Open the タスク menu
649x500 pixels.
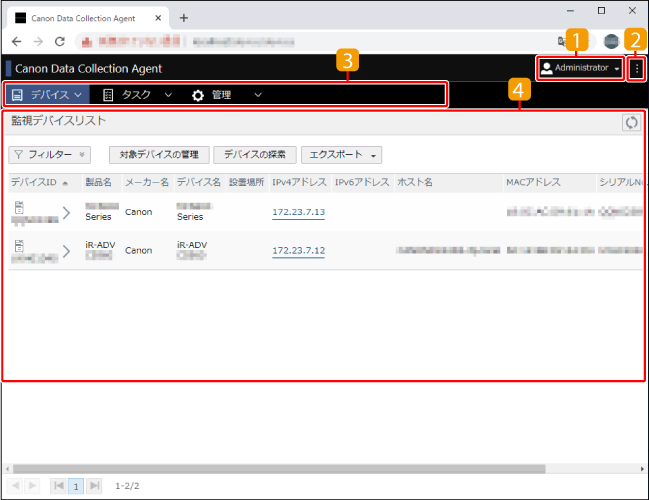coord(137,95)
